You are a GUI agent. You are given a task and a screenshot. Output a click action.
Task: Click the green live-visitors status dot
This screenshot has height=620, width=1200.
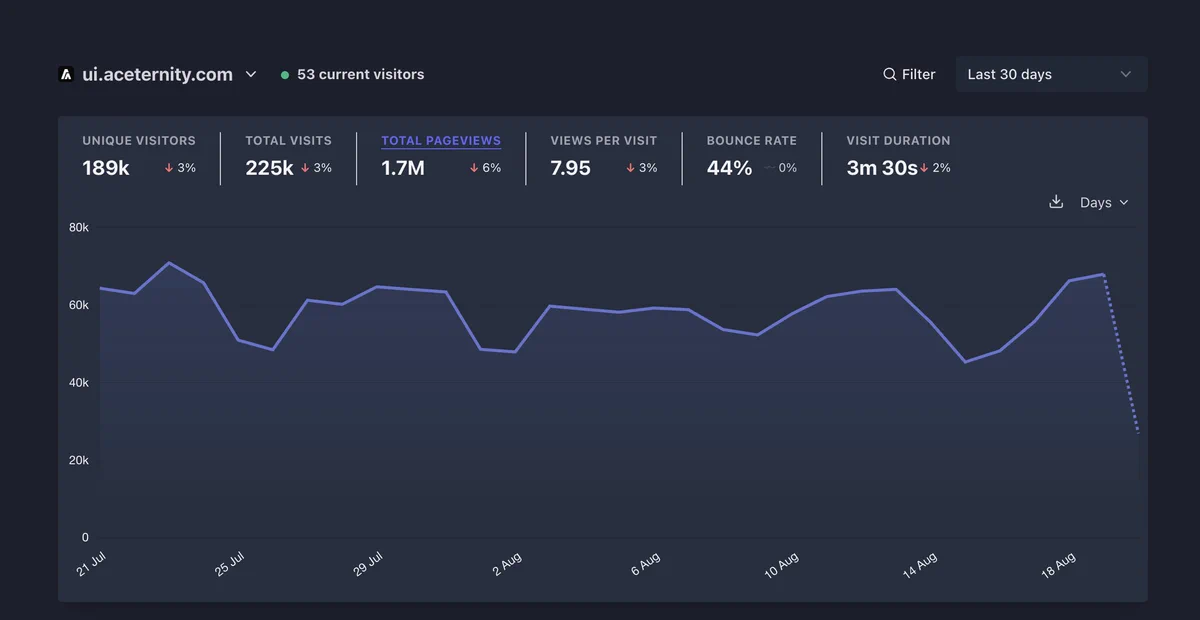(x=285, y=75)
